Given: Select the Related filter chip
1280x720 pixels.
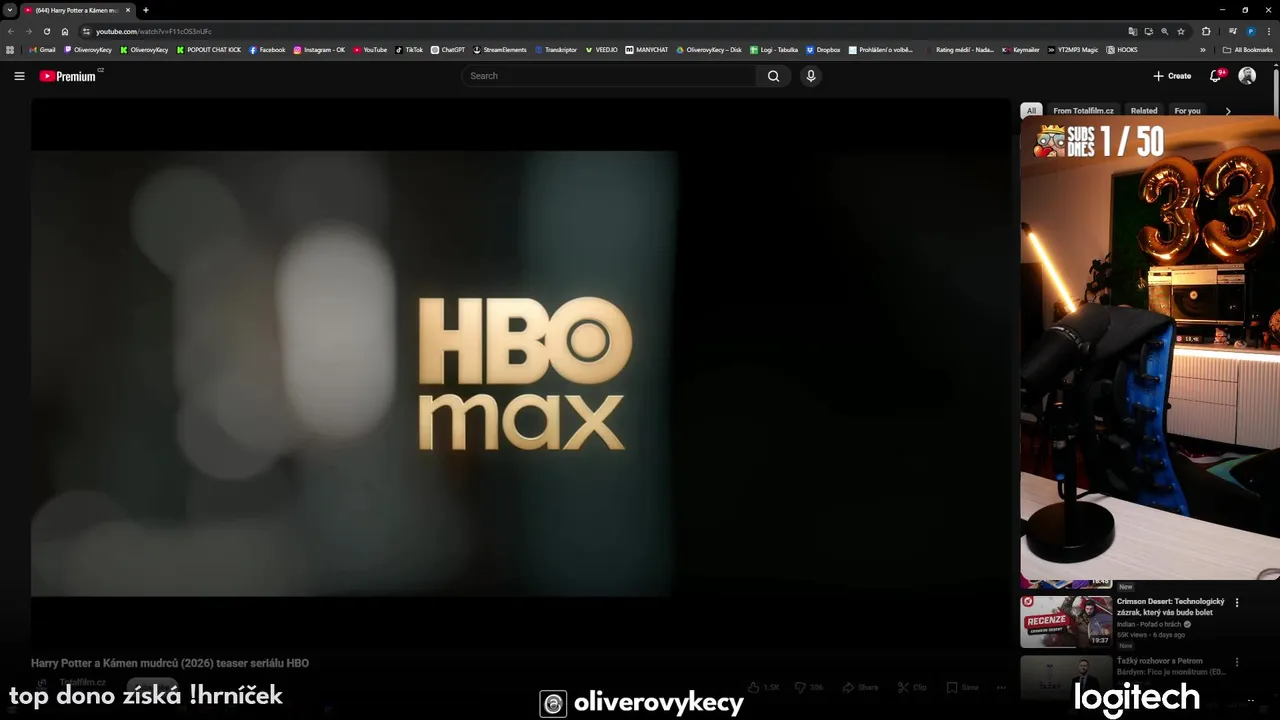Looking at the screenshot, I should point(1144,111).
